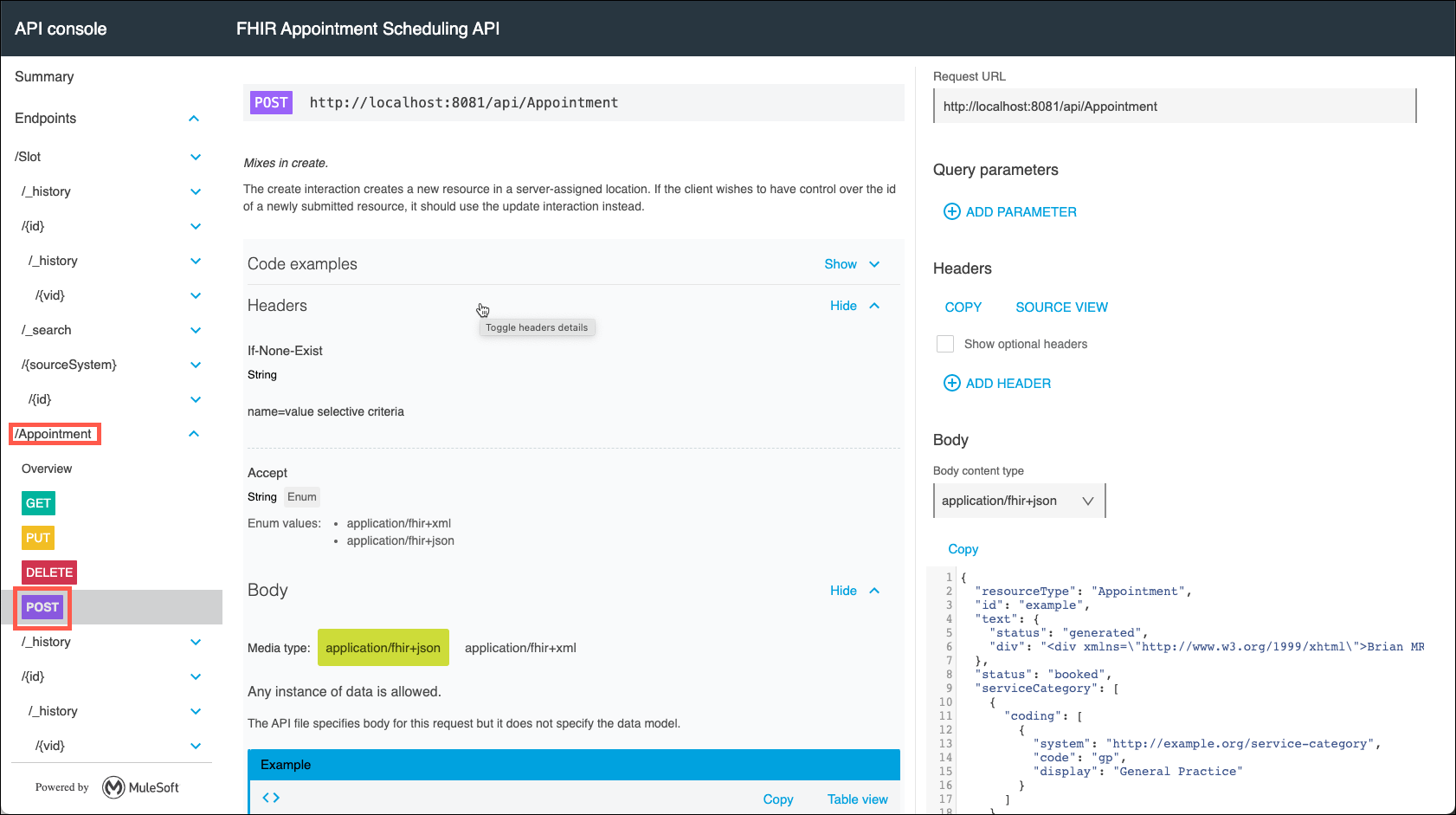The height and width of the screenshot is (815, 1456).
Task: Click COPY in Headers section
Action: pos(963,307)
